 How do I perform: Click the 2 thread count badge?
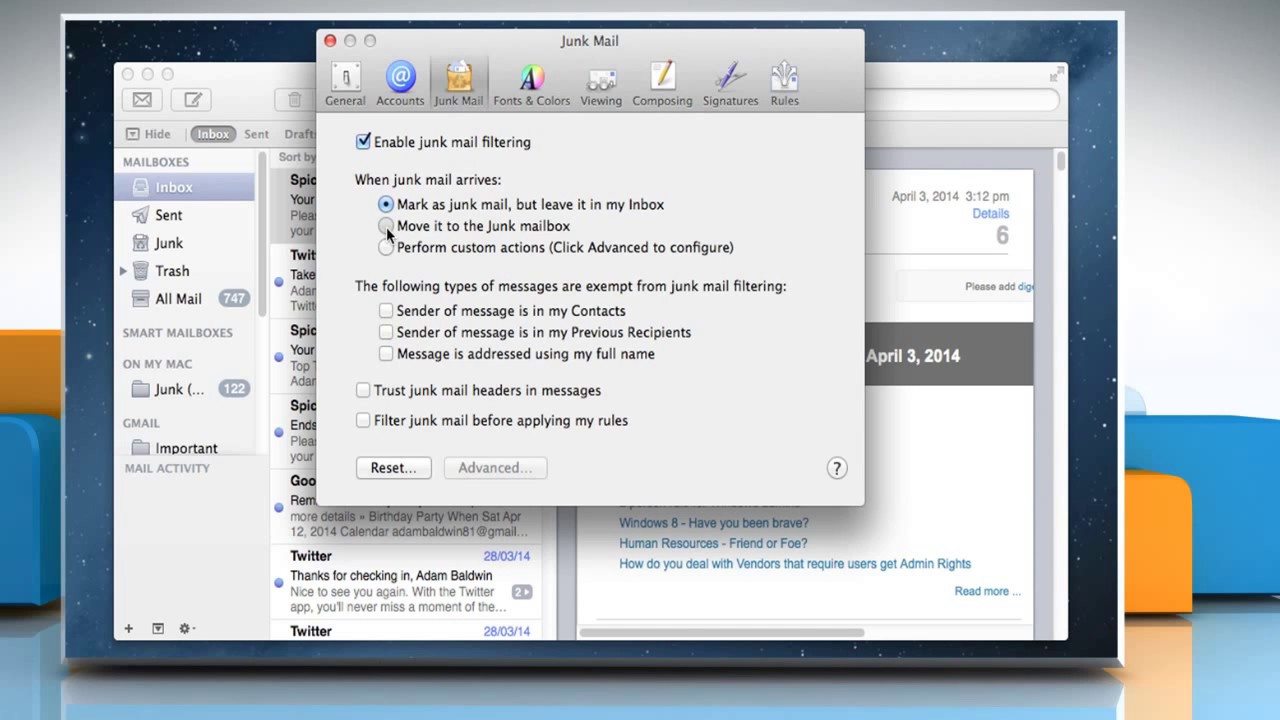(x=521, y=592)
